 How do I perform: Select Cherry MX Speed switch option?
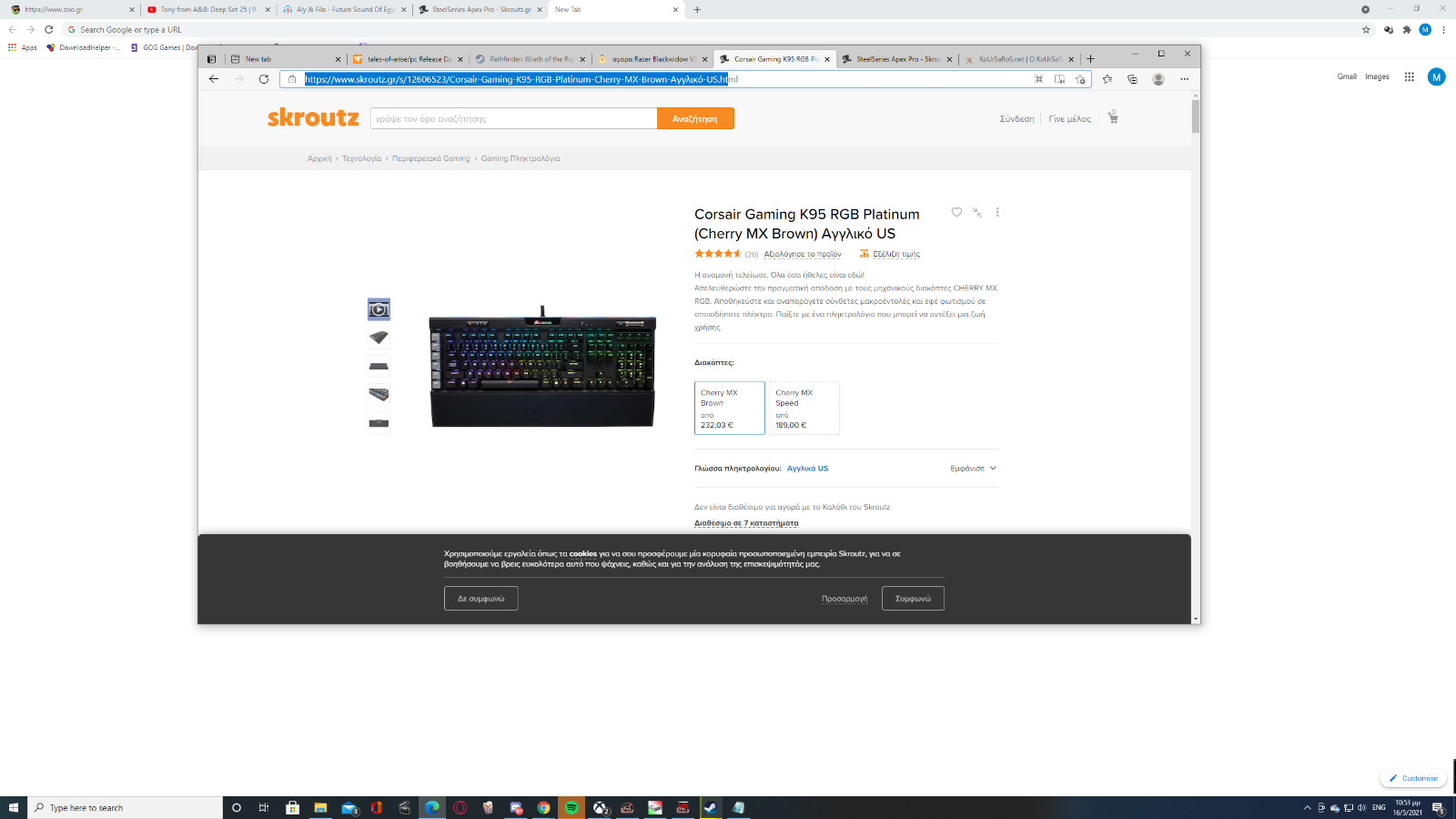(x=804, y=408)
